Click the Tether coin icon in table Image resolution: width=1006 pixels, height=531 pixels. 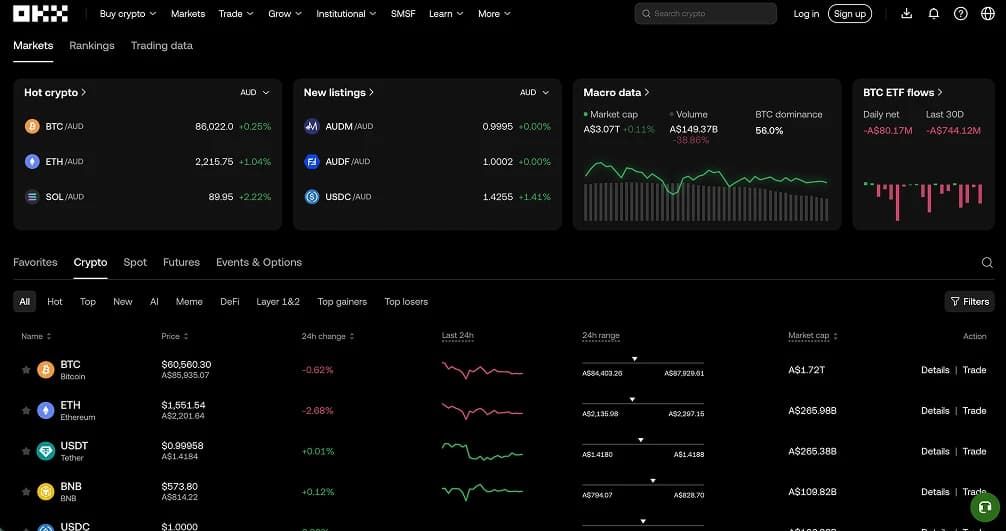point(46,451)
